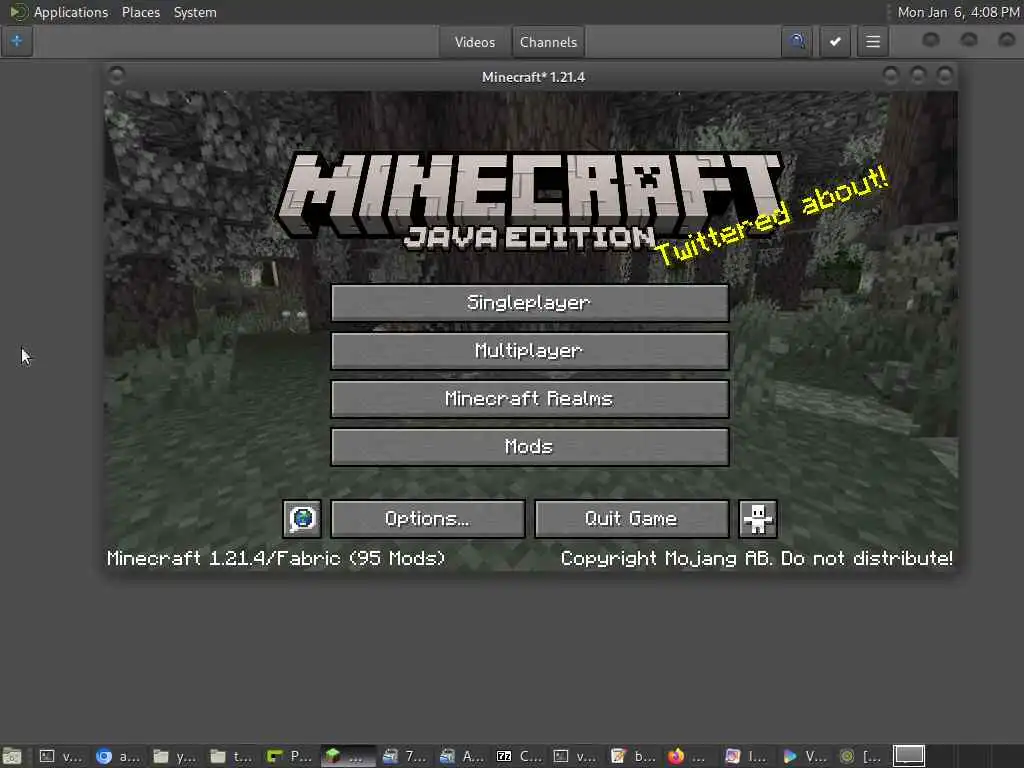Click the clock showing Mon Jan 6, 4:08 PM
Image resolution: width=1024 pixels, height=768 pixels.
pos(957,12)
